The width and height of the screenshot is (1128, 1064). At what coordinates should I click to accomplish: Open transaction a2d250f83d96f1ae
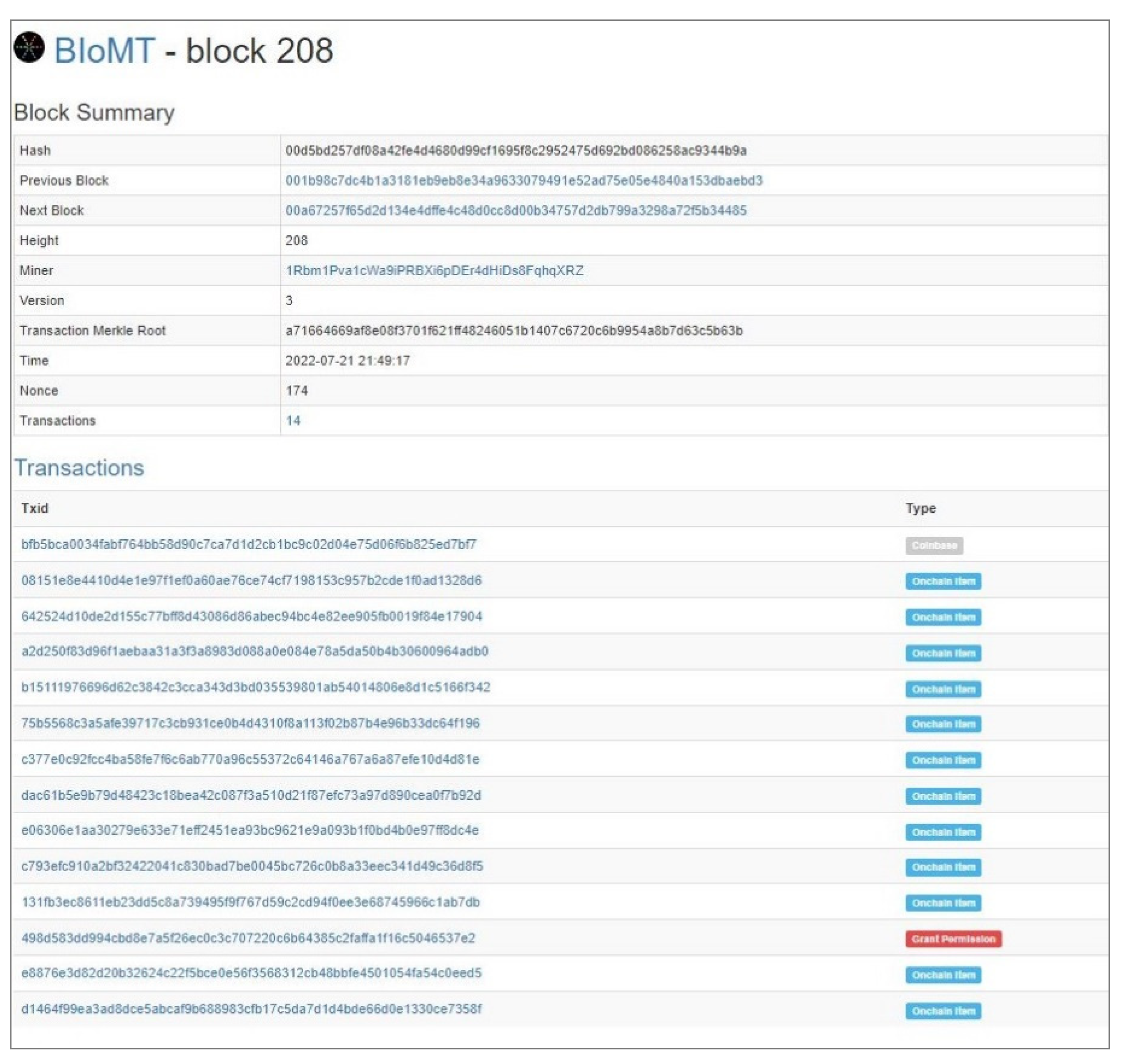(254, 651)
